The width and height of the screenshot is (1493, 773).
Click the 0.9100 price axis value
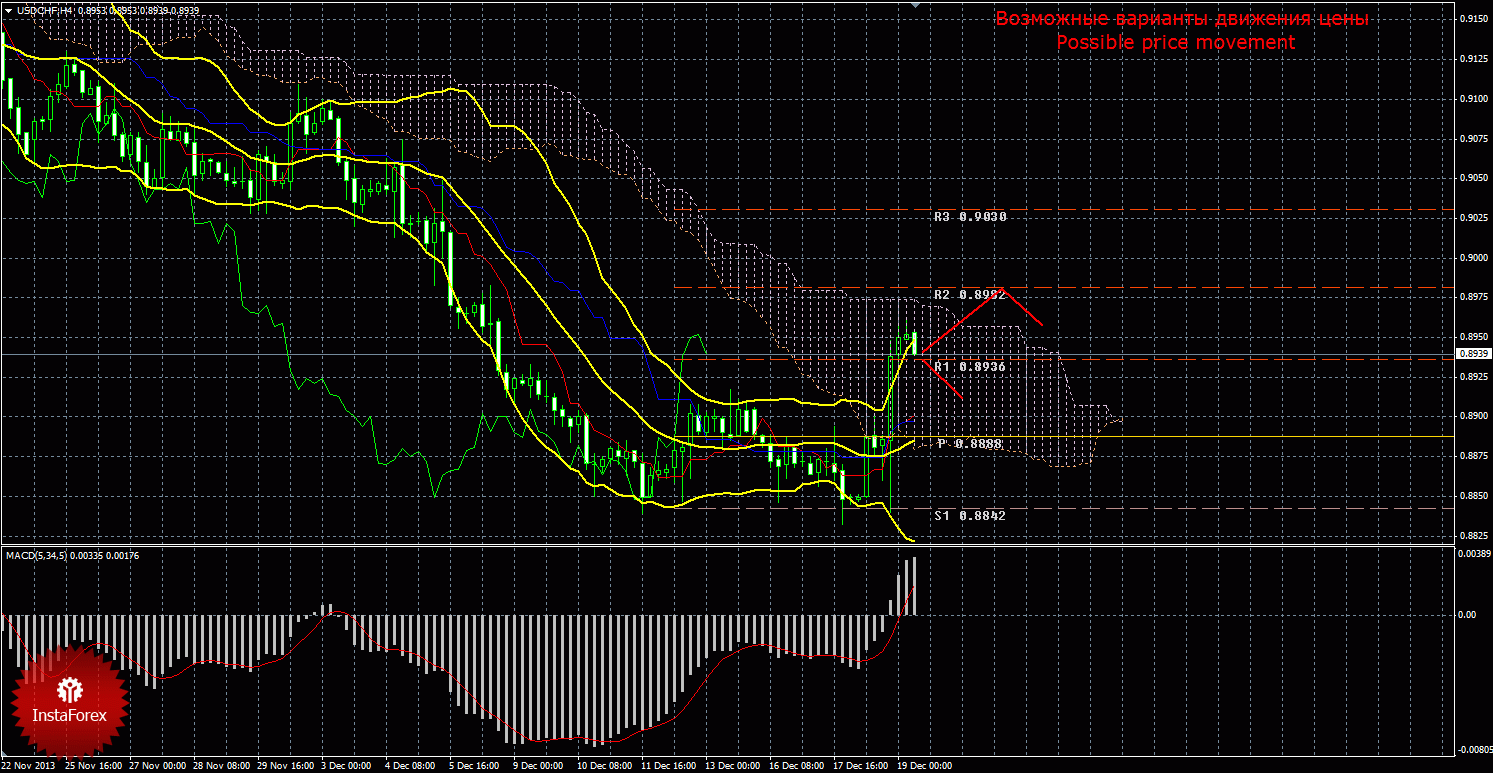1474,99
